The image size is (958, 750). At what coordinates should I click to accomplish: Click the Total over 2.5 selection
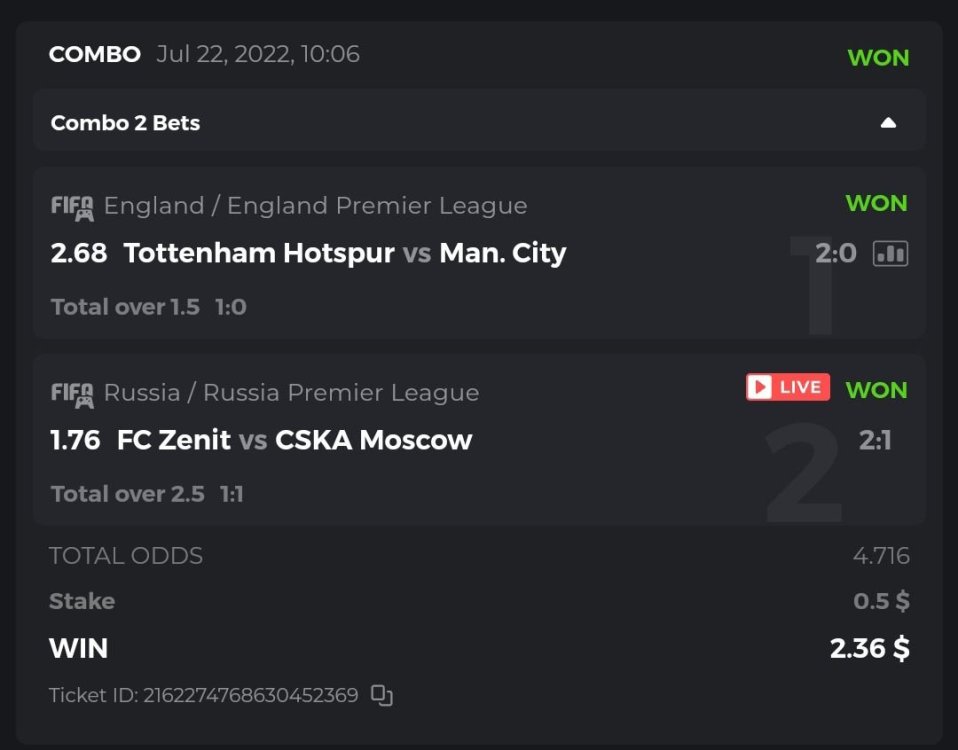coord(127,494)
